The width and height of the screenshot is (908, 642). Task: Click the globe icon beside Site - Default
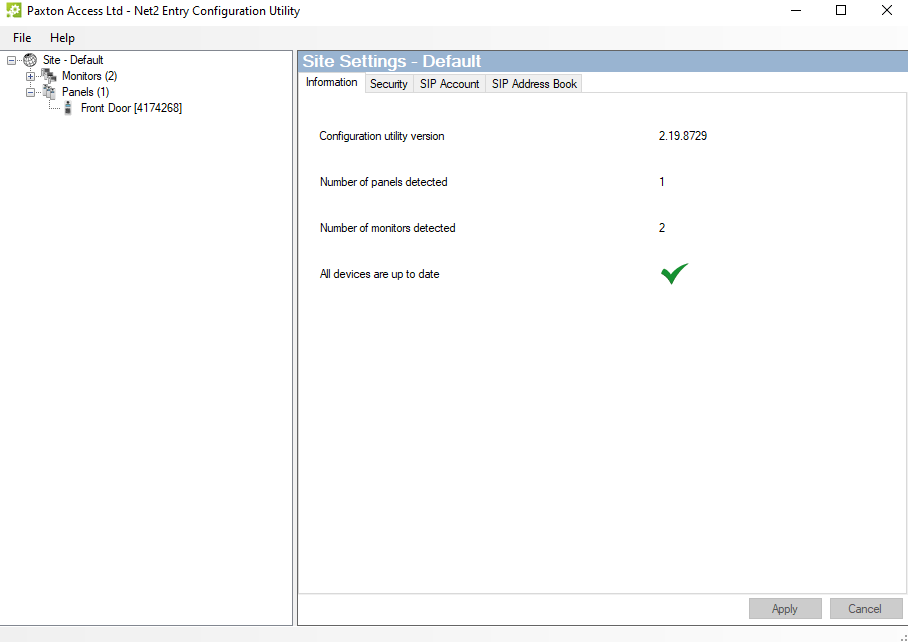[30, 60]
